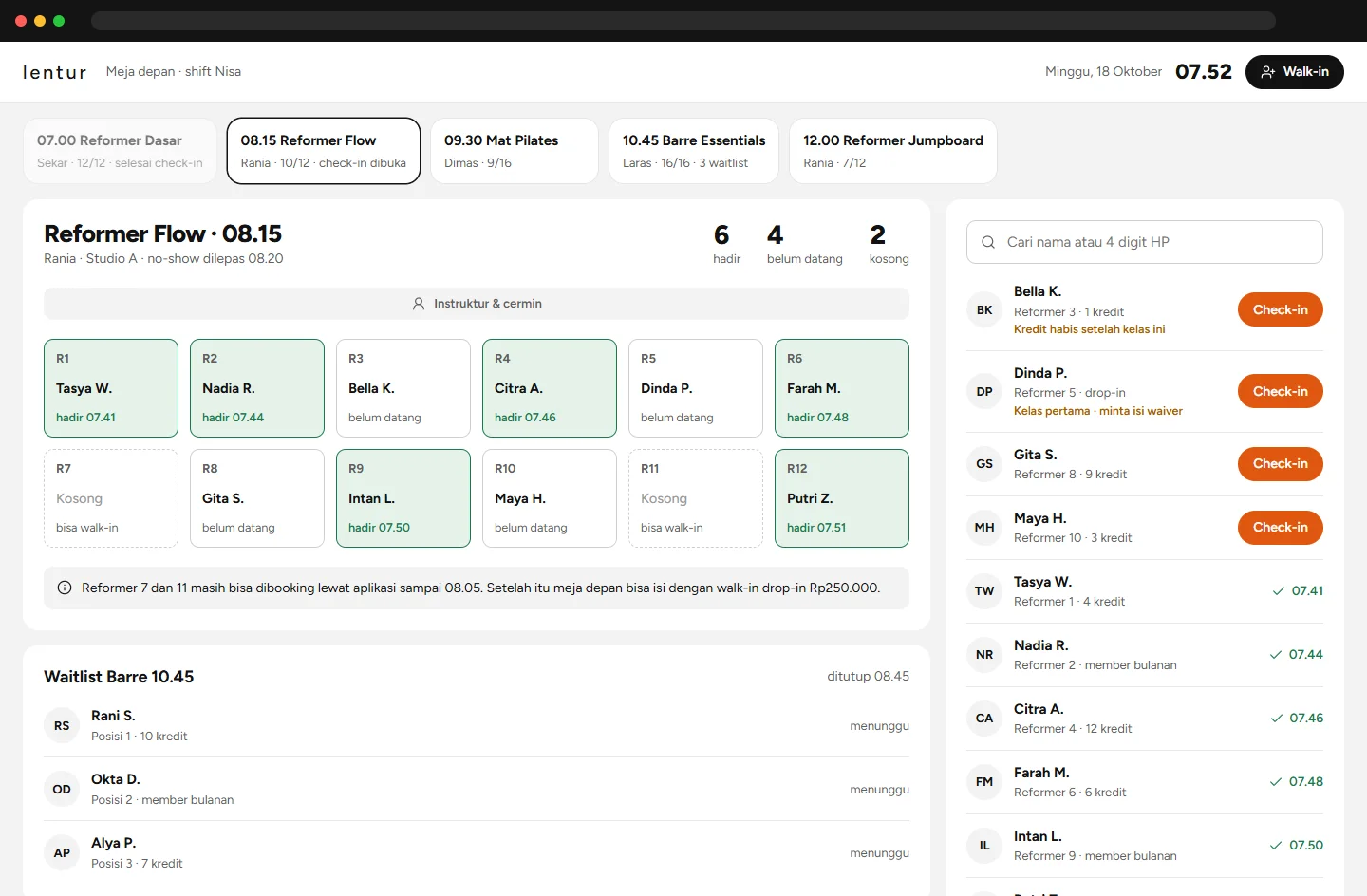The image size is (1367, 896).
Task: Check in Maya H.
Action: pyautogui.click(x=1281, y=528)
